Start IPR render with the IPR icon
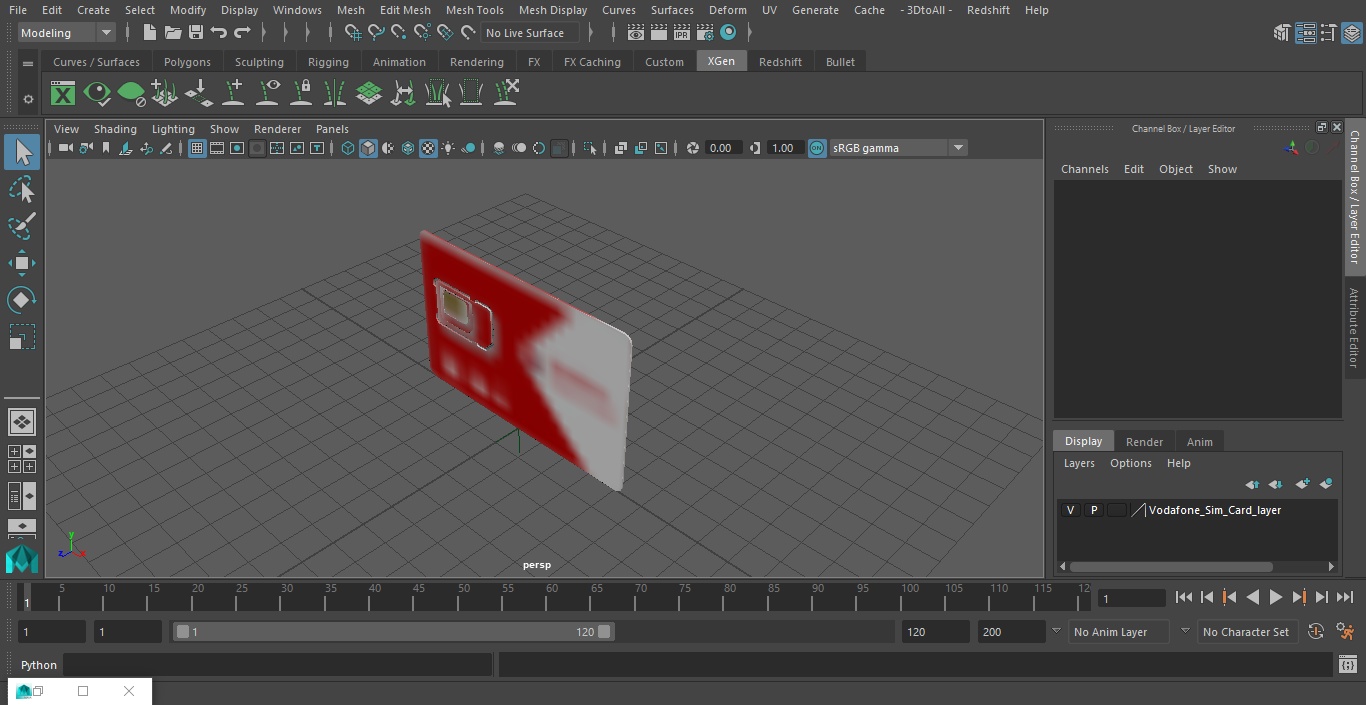The height and width of the screenshot is (705, 1366). [682, 33]
